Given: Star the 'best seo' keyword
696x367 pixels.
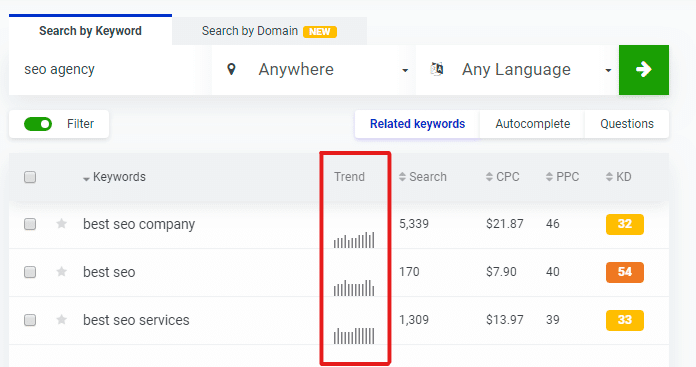Looking at the screenshot, I should click(x=62, y=272).
